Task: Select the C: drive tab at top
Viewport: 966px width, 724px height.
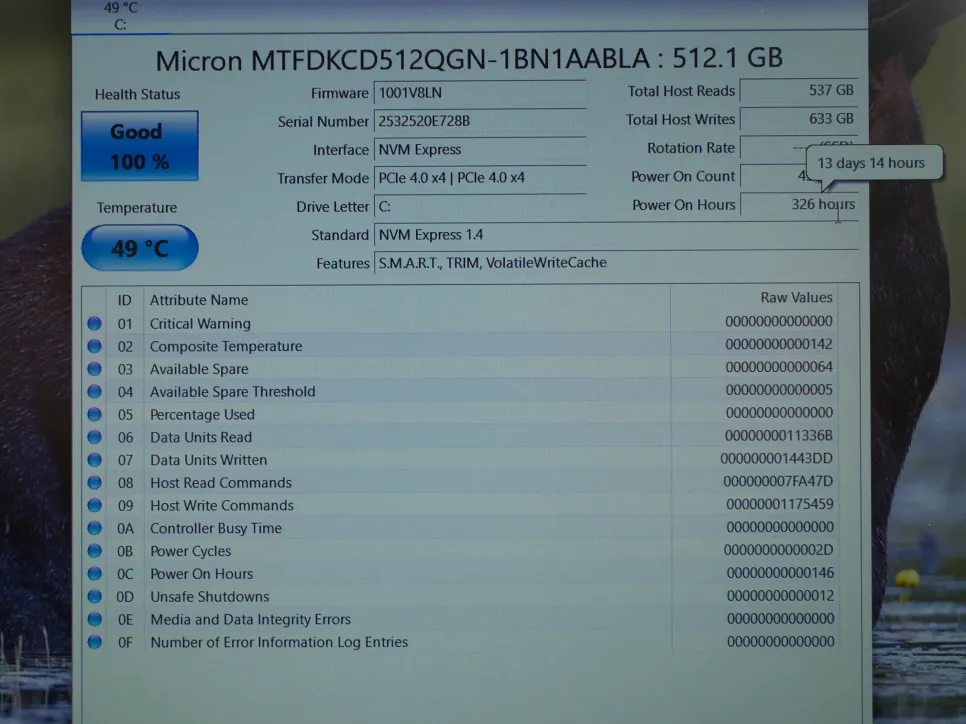Action: pos(120,17)
